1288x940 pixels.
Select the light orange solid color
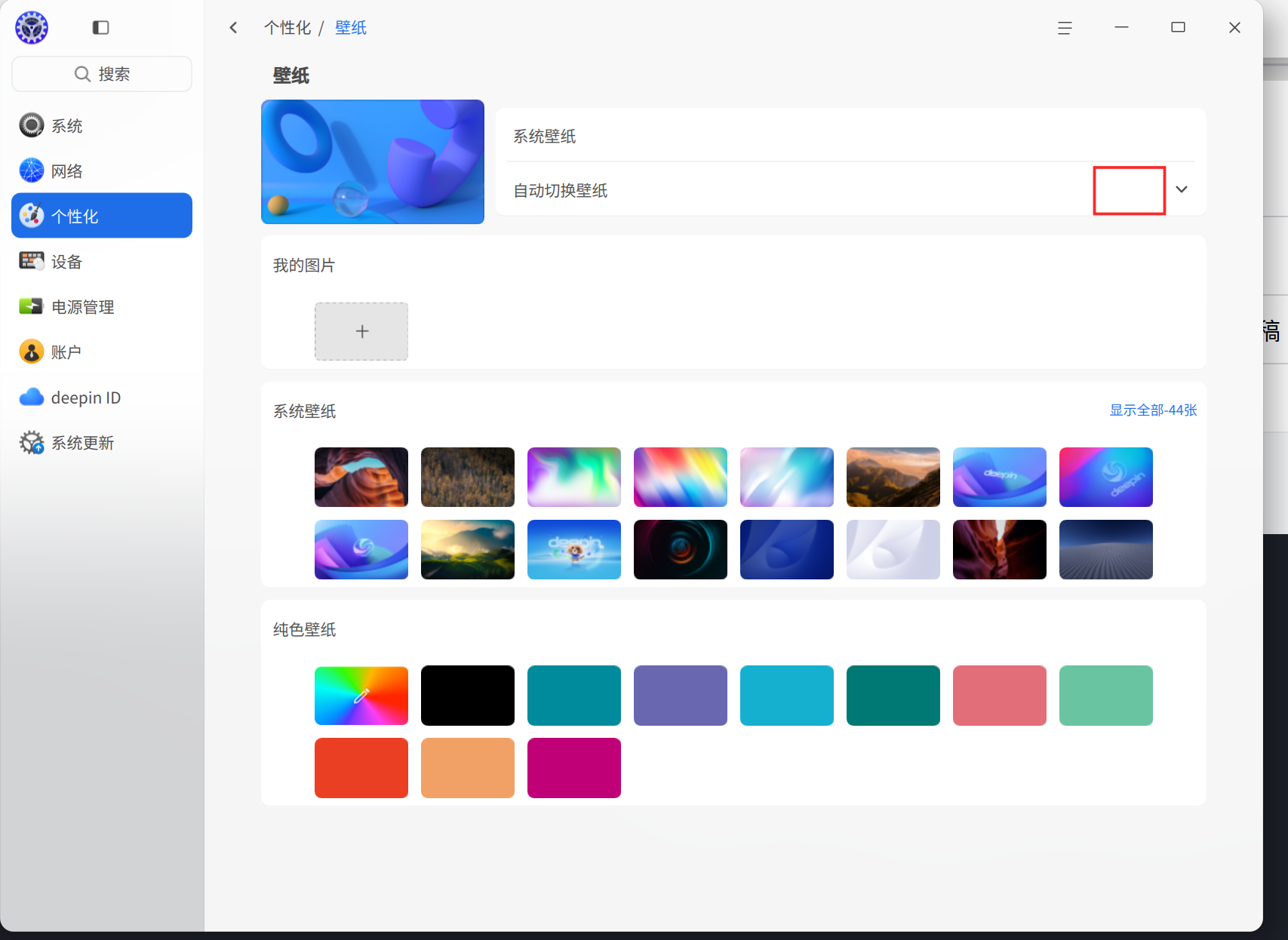click(468, 768)
